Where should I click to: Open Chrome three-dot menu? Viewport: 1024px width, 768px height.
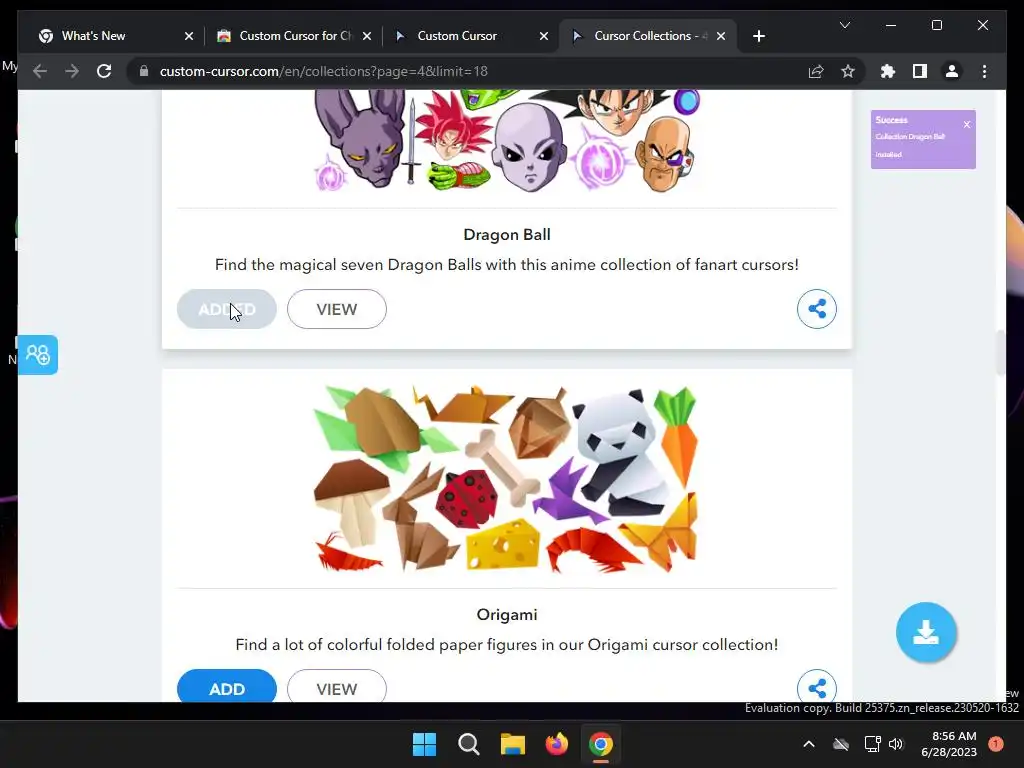click(984, 71)
